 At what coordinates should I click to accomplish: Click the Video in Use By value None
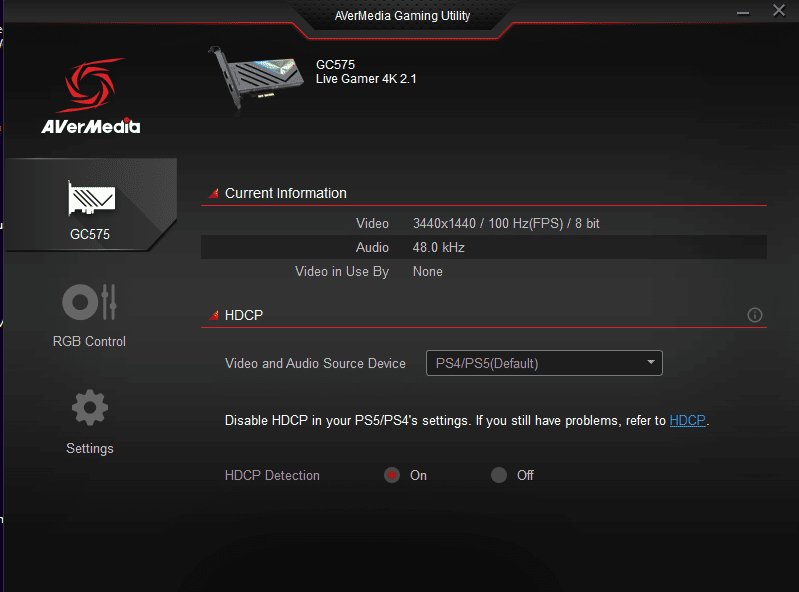click(x=428, y=272)
